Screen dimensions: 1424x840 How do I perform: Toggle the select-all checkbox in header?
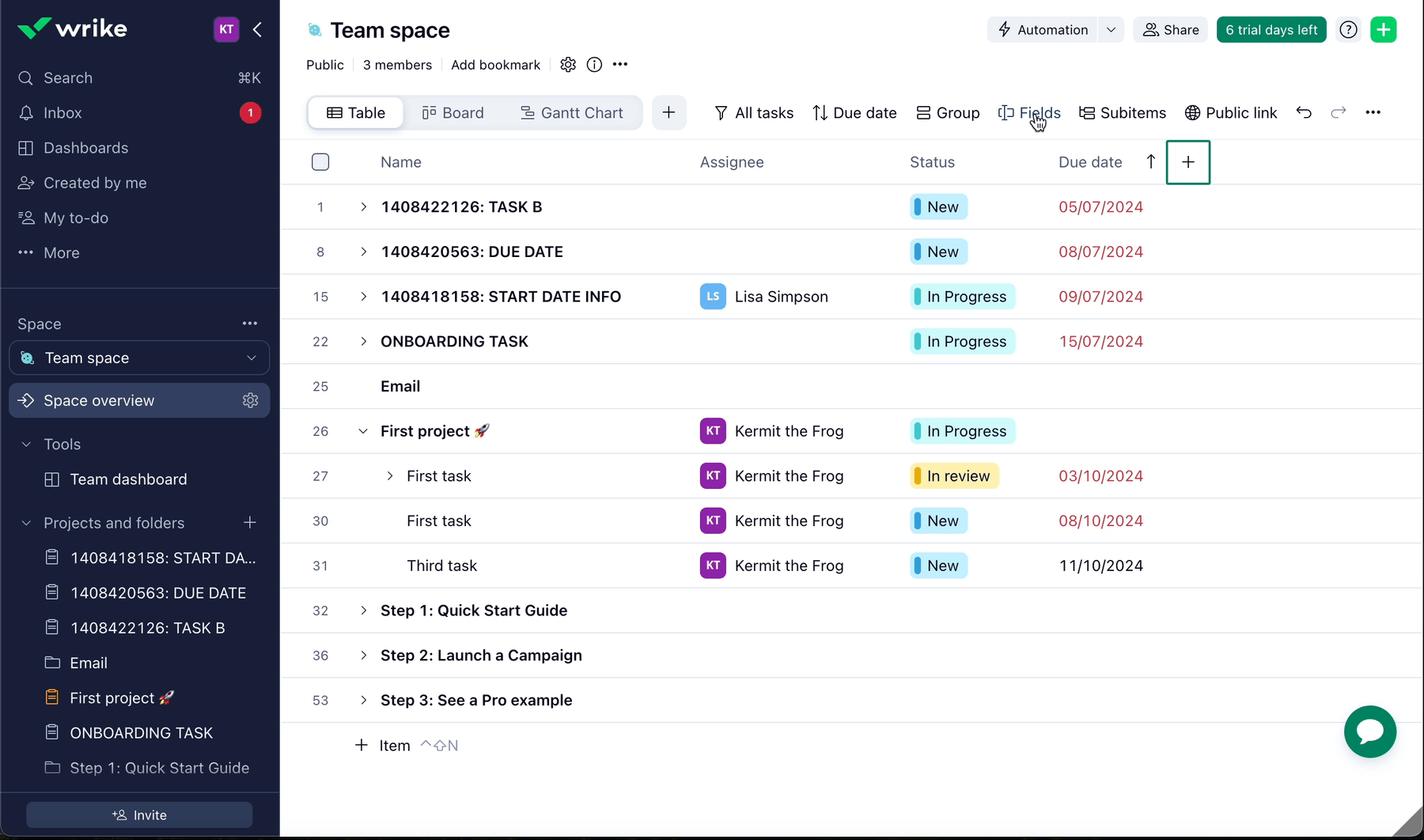[320, 162]
